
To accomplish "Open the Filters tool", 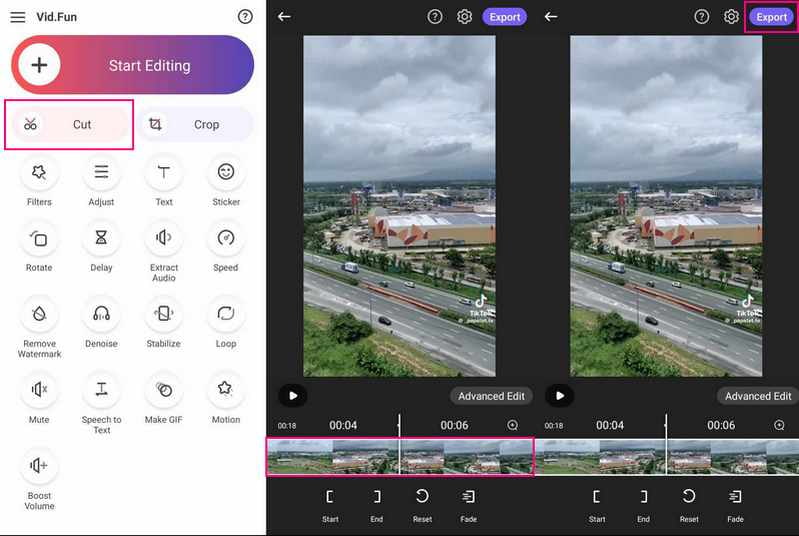I will (x=39, y=173).
